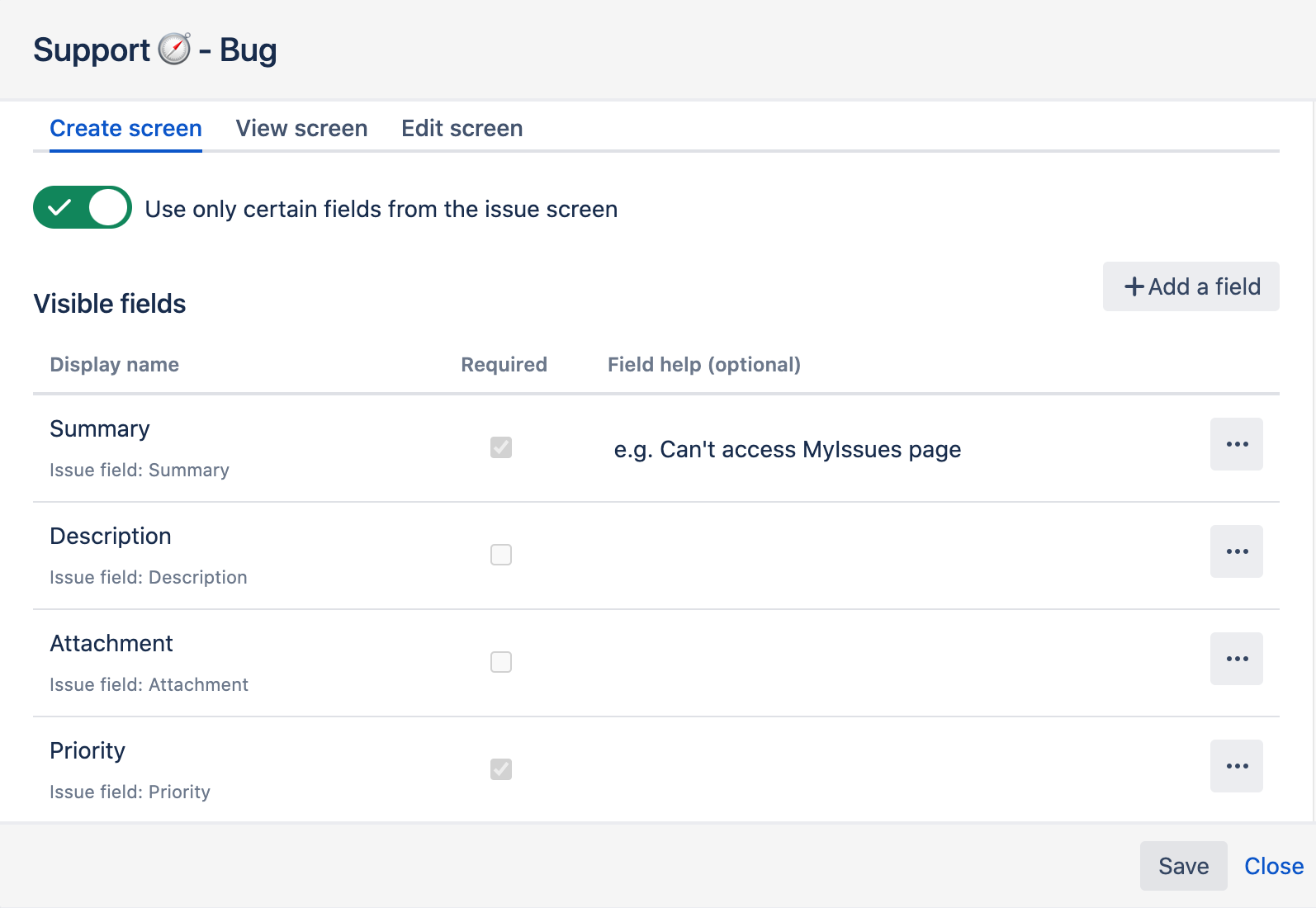1316x908 pixels.
Task: Toggle the Priority required checkbox
Action: pos(501,769)
